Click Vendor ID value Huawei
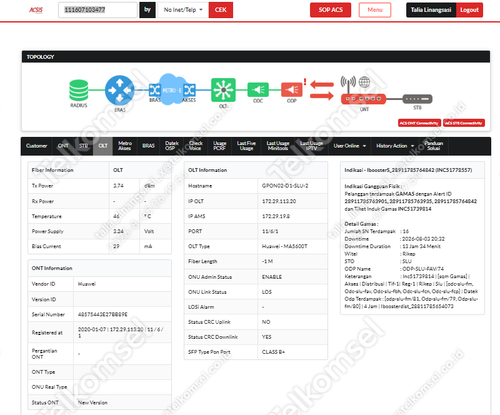500x415 pixels. pyautogui.click(x=87, y=284)
